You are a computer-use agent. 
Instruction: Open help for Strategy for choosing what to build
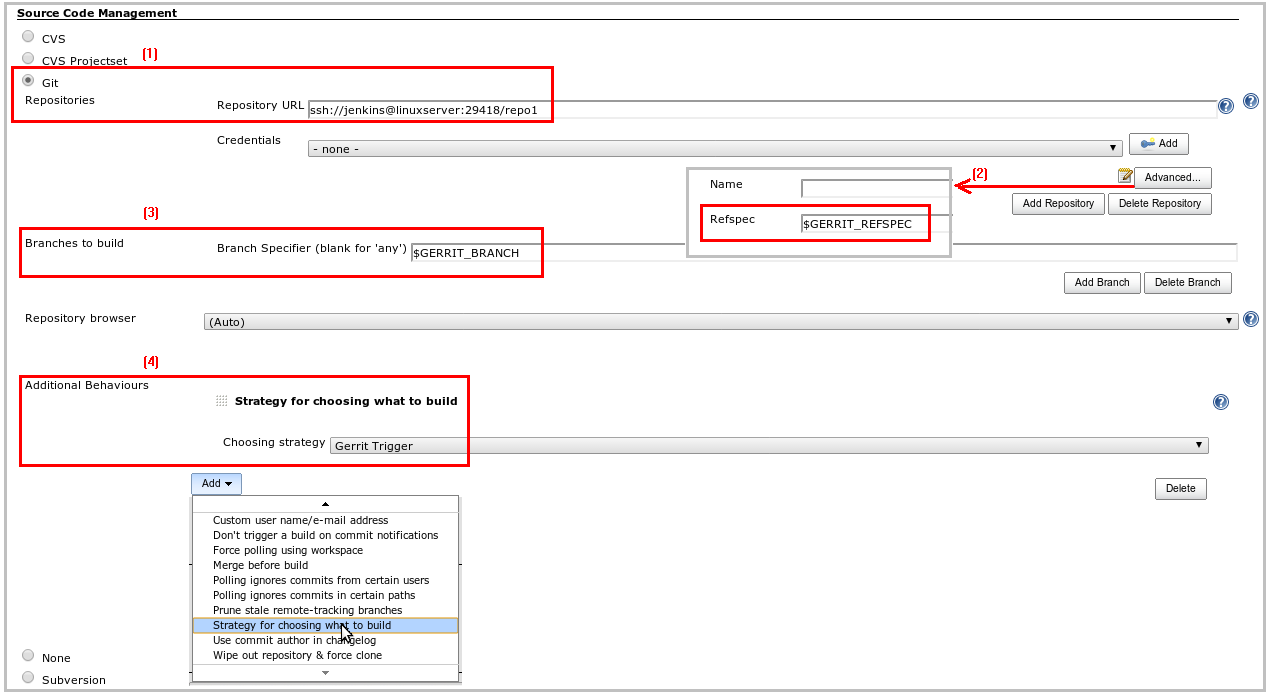1220,402
